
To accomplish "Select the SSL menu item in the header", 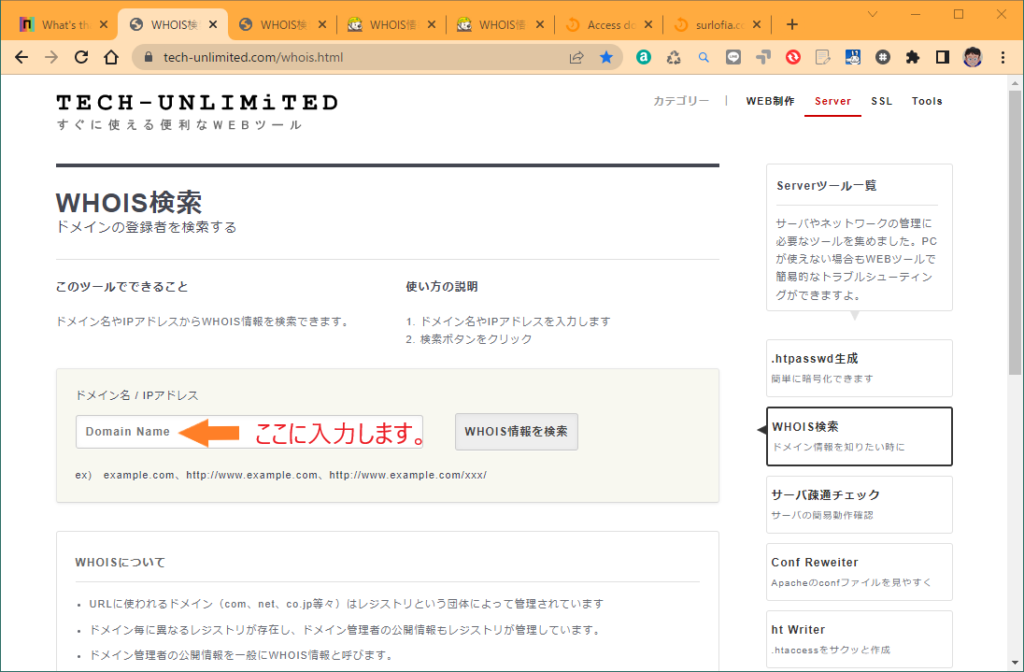I will [x=881, y=100].
